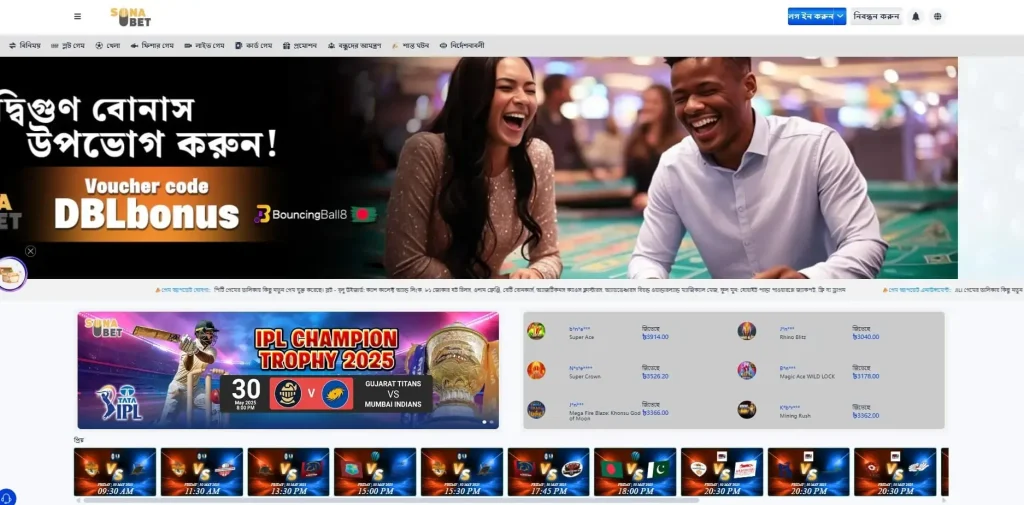Click the ৳3366.00 win amount
The image size is (1024, 505).
coord(656,413)
